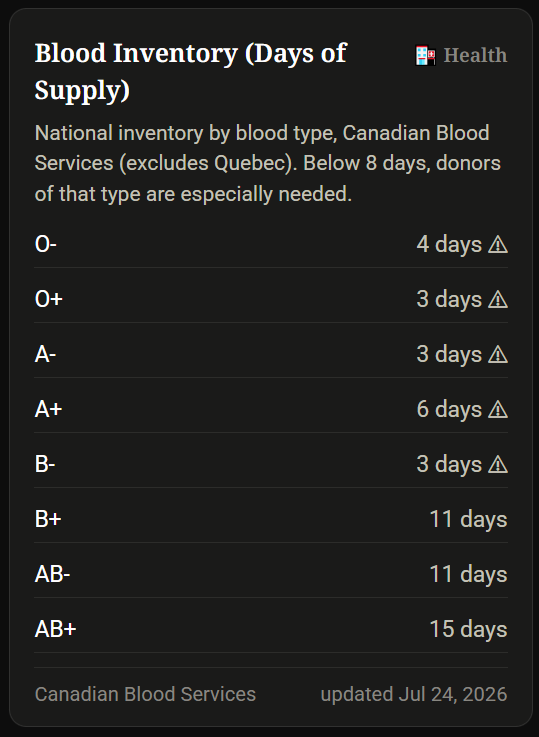Click the hospital icon beside Health

[x=425, y=55]
